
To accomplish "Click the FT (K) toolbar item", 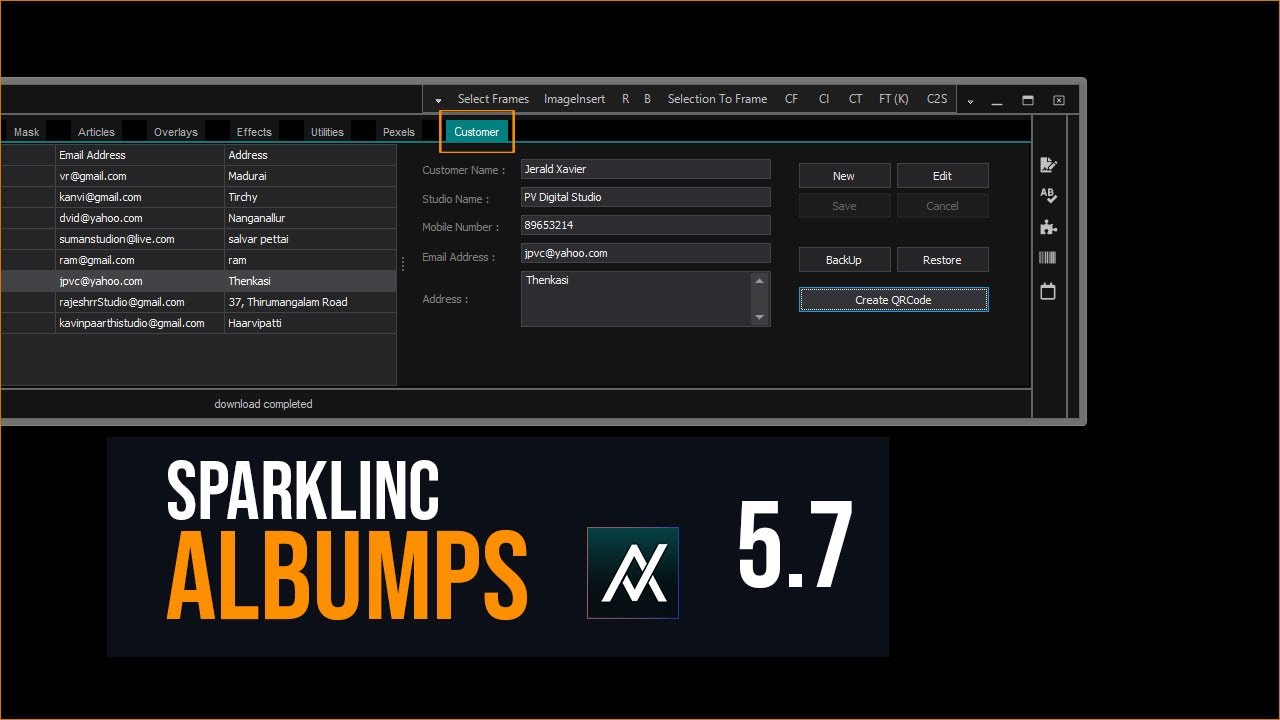I will [894, 99].
